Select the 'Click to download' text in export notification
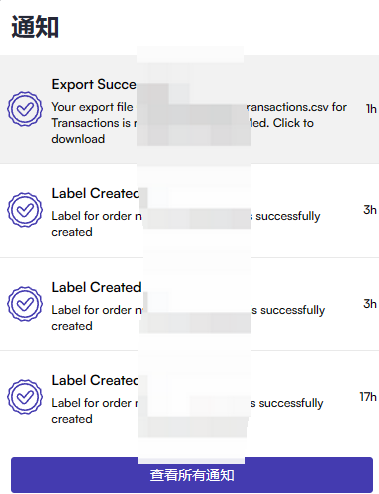The image size is (379, 494). 293,123
